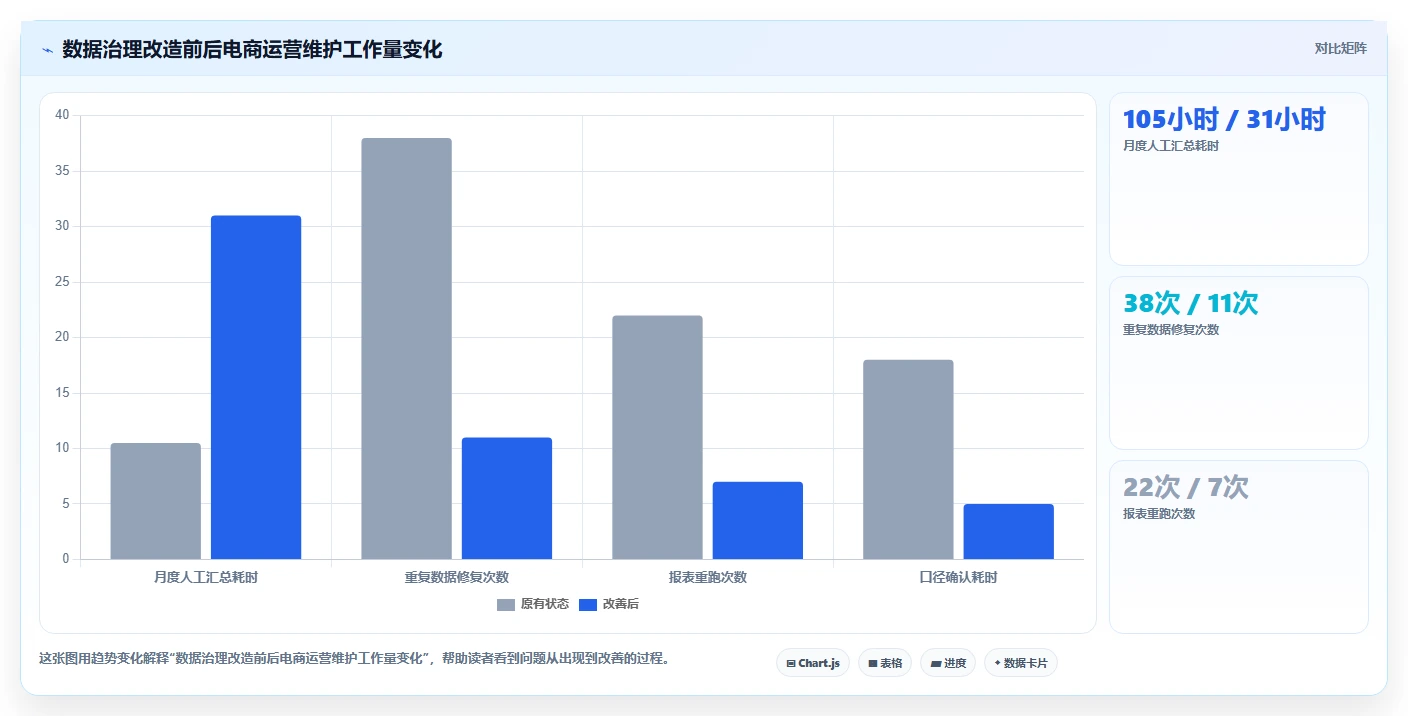Click the blue 改善后 bar for 月度人工汇总耗时
Viewport: 1408px width, 716px height.
click(256, 387)
